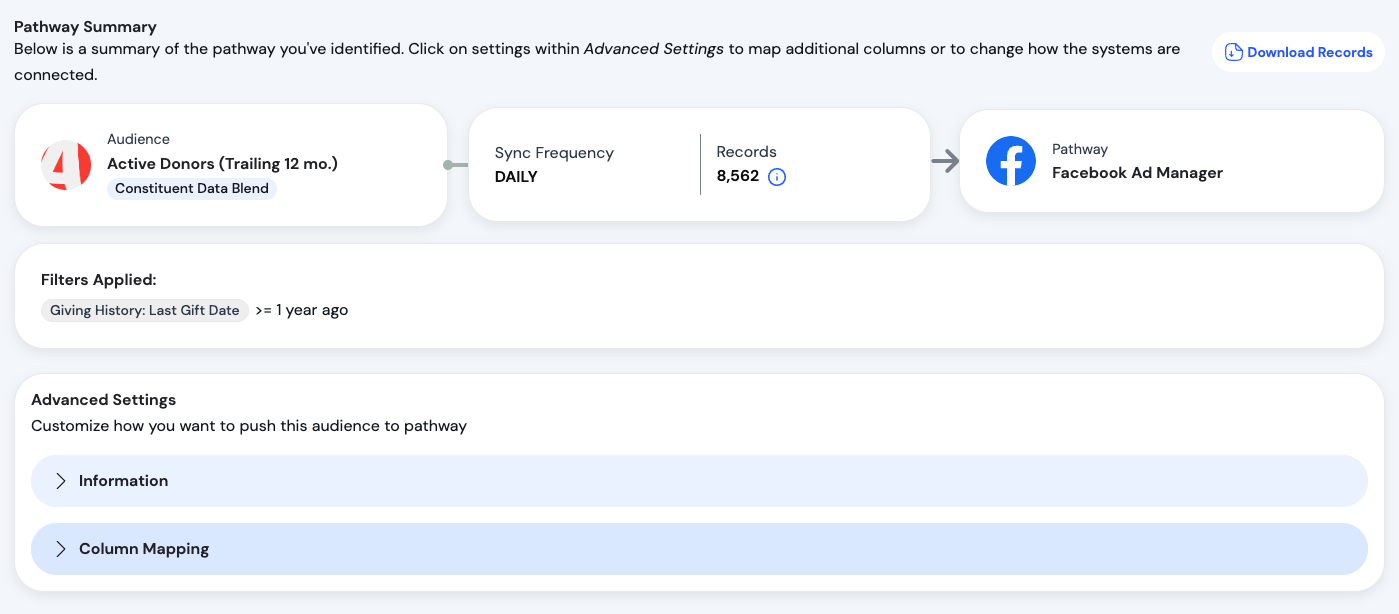Open the Column Mapping row label
Viewport: 1399px width, 614px height.
click(x=144, y=549)
